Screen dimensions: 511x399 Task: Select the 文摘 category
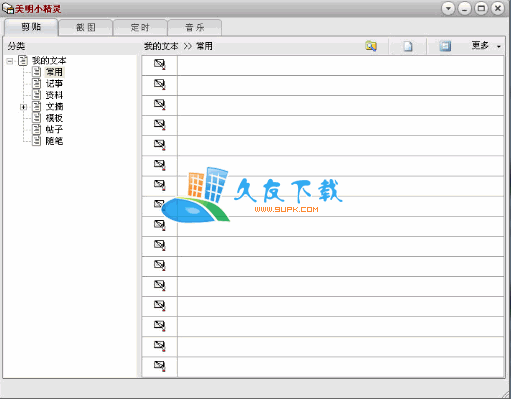tap(54, 107)
